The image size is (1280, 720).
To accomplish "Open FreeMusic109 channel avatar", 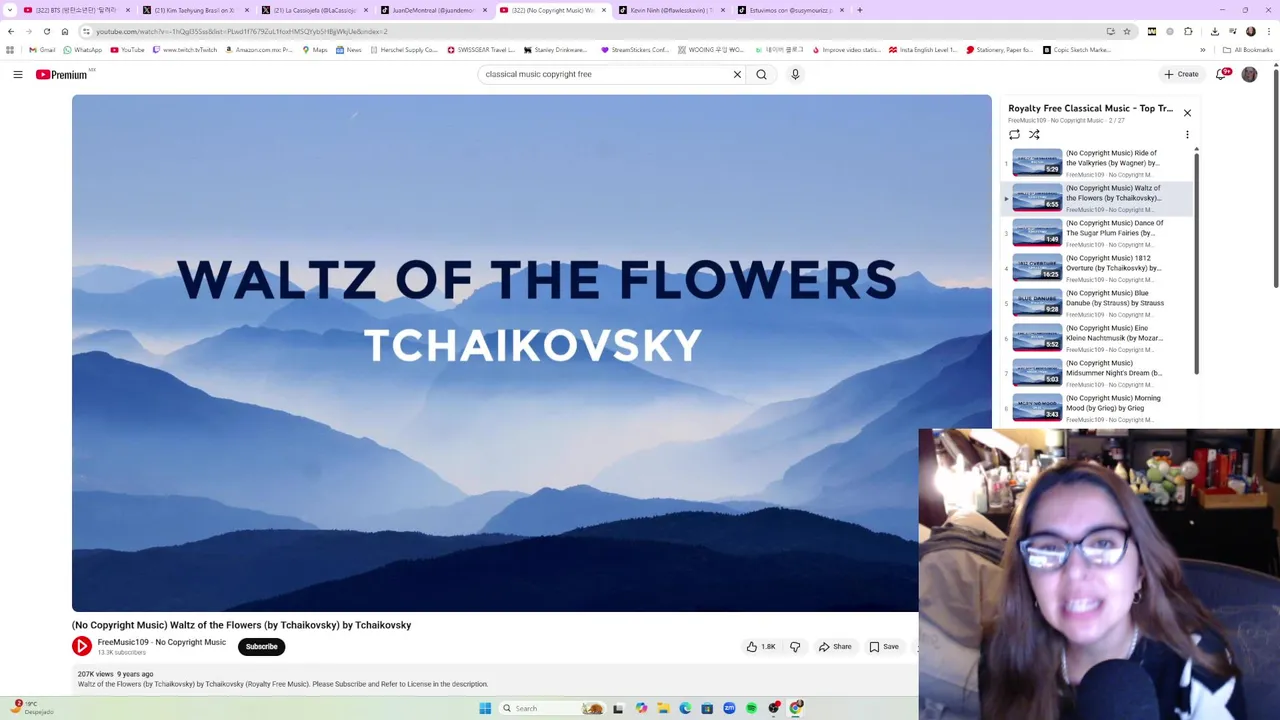I will pyautogui.click(x=82, y=647).
